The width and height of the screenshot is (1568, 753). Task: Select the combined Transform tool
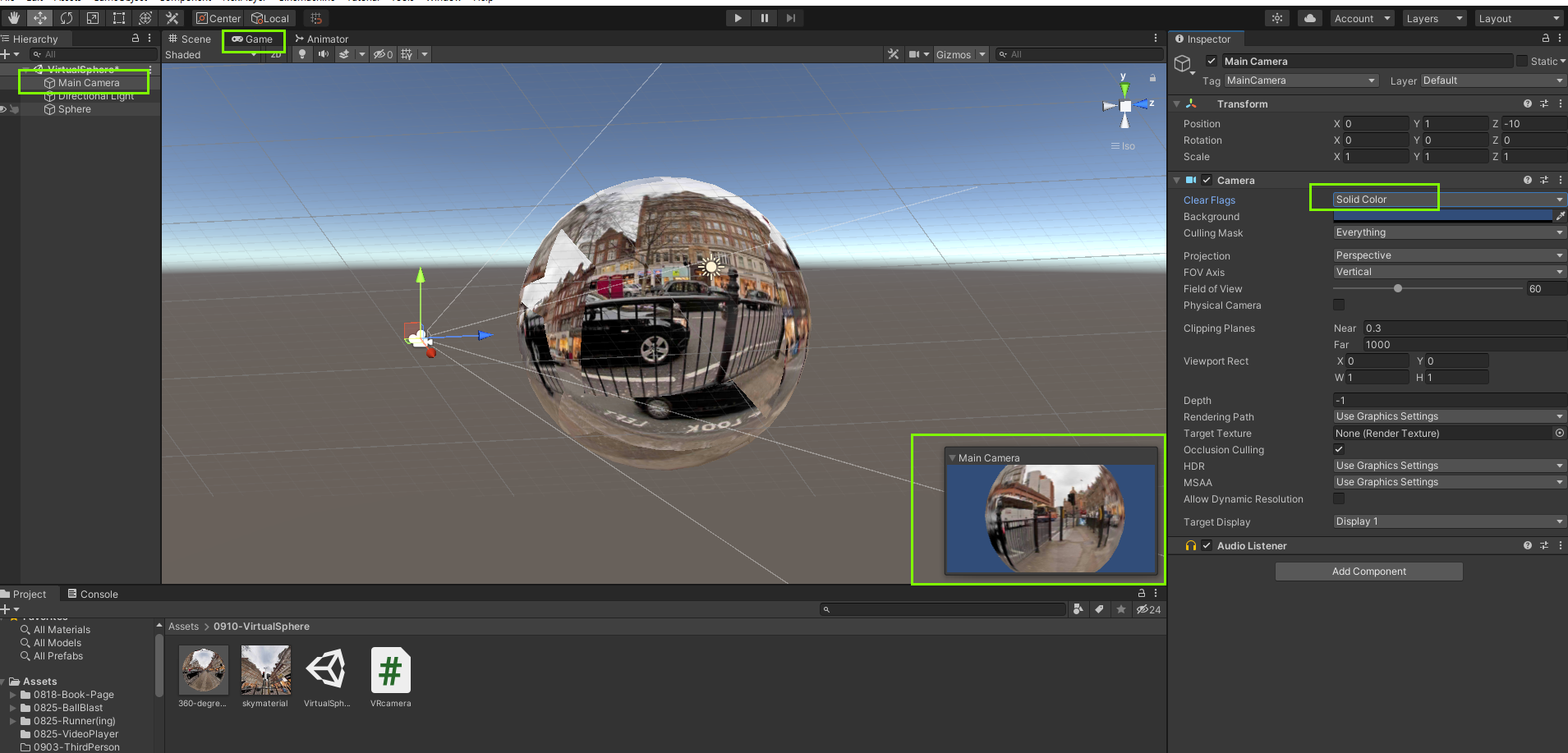click(145, 18)
